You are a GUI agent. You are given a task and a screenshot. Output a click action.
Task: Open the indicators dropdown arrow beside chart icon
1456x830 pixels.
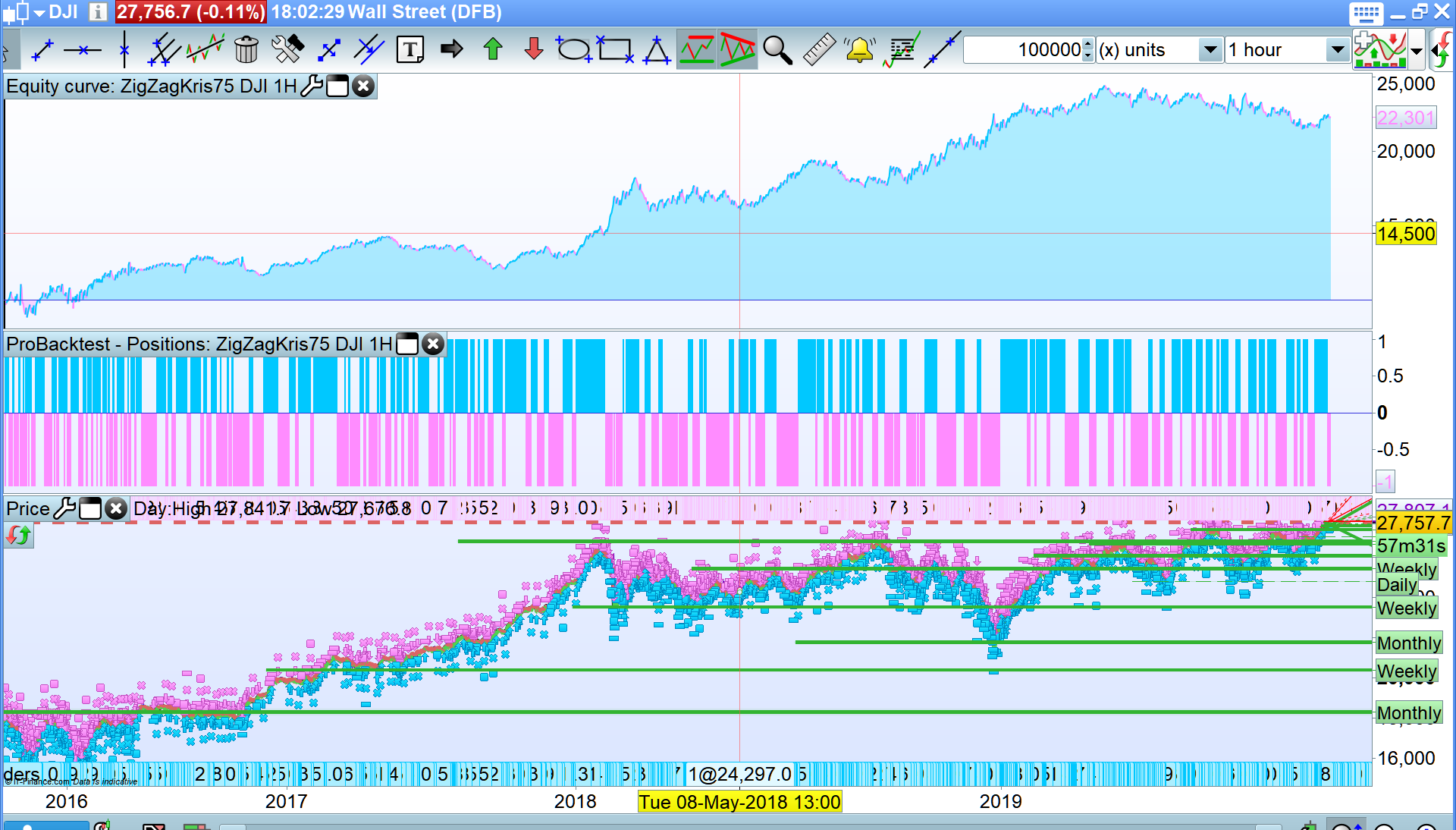pyautogui.click(x=1416, y=52)
